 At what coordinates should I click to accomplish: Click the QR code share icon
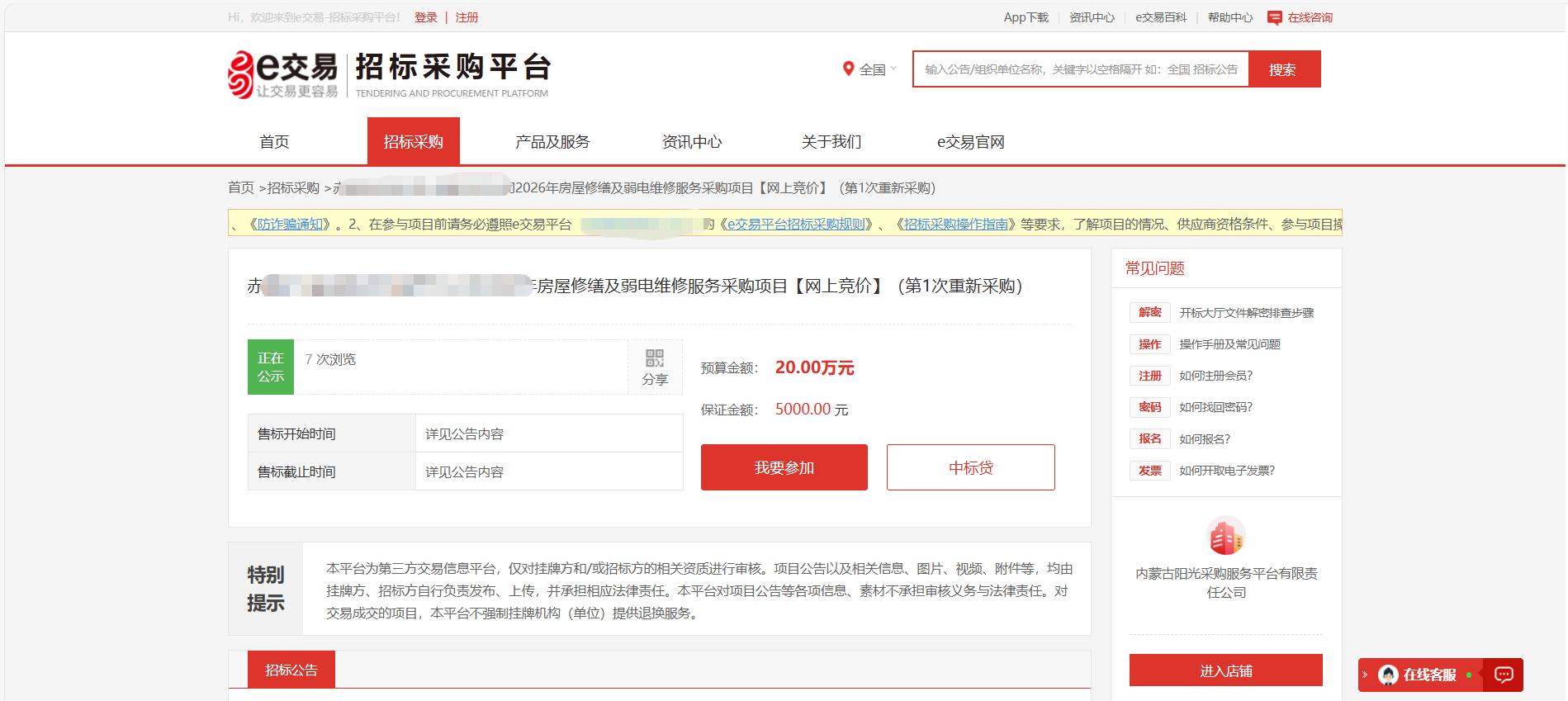[x=655, y=358]
